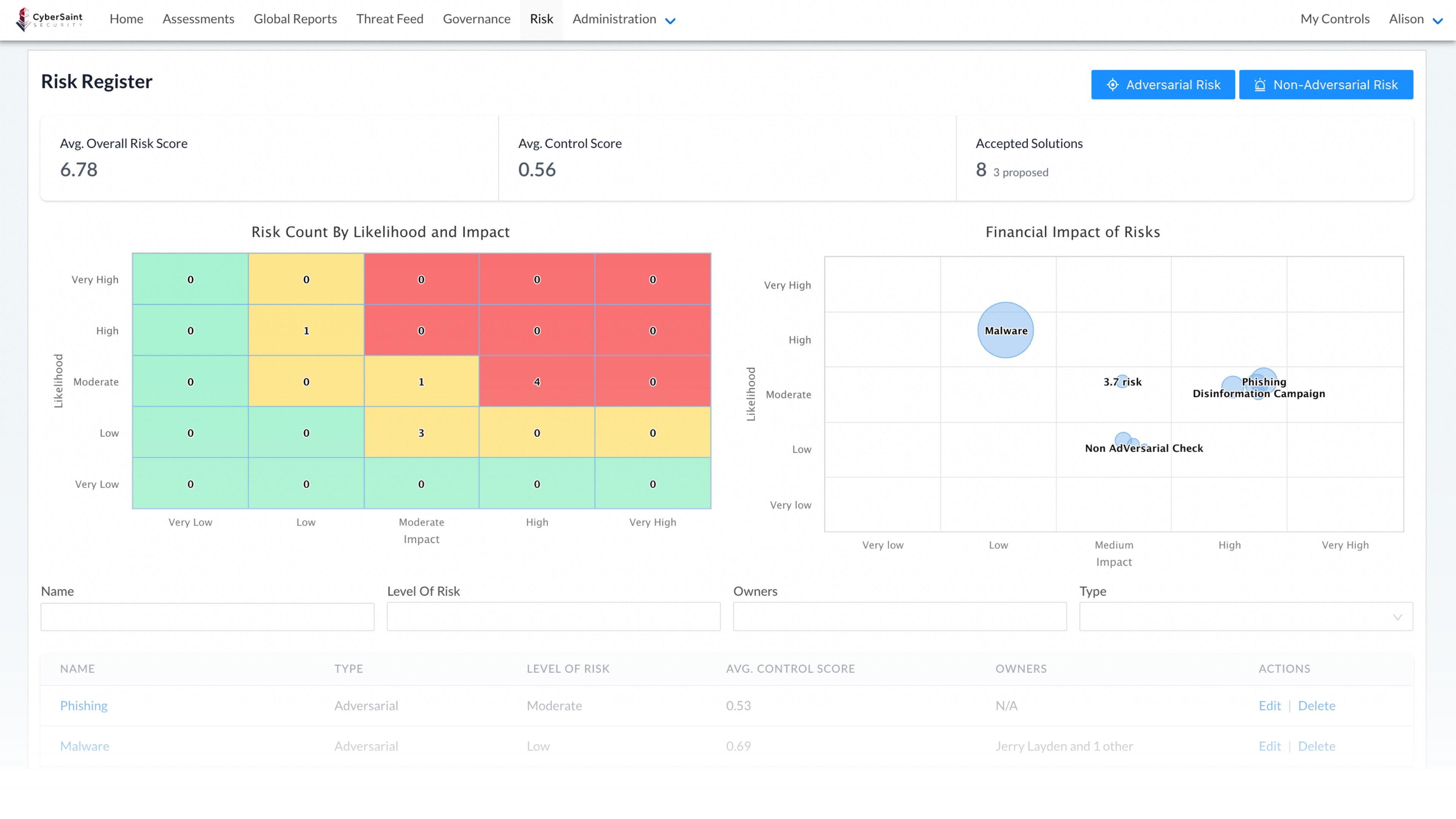Click the Governance menu icon
This screenshot has width=1456, height=819.
[476, 18]
